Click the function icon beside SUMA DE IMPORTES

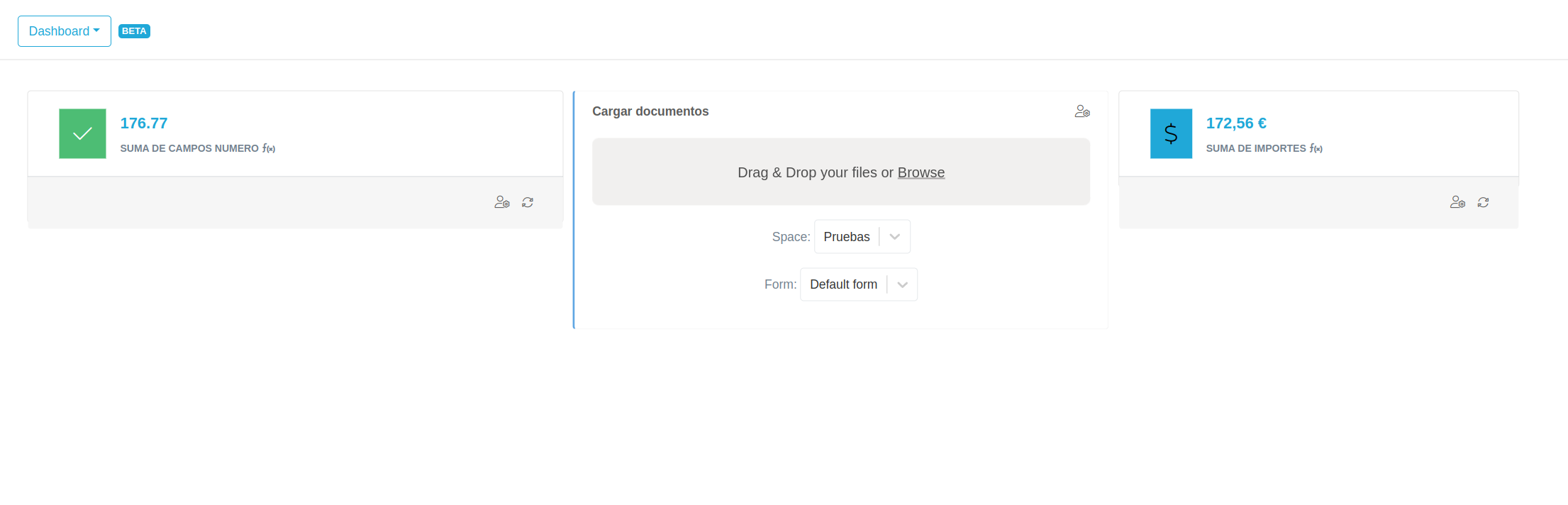click(x=1316, y=148)
